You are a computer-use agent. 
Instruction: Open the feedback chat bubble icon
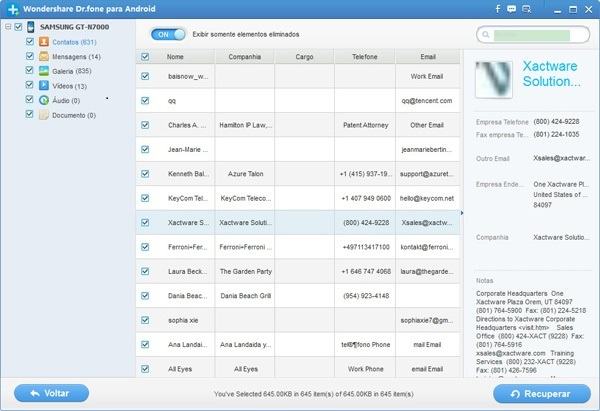(511, 9)
